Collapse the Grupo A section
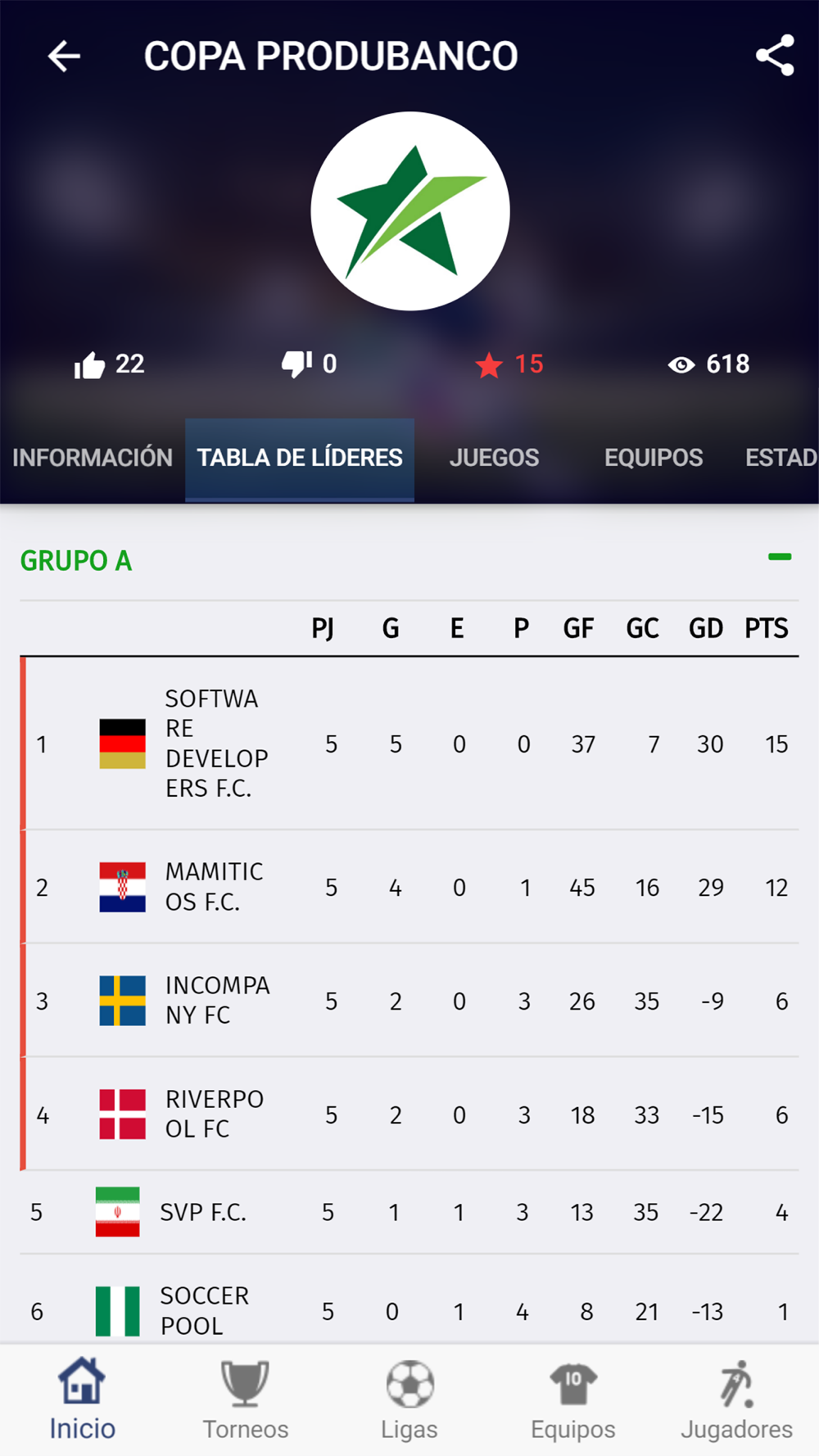Screen dimensions: 819x1456 pos(779,558)
